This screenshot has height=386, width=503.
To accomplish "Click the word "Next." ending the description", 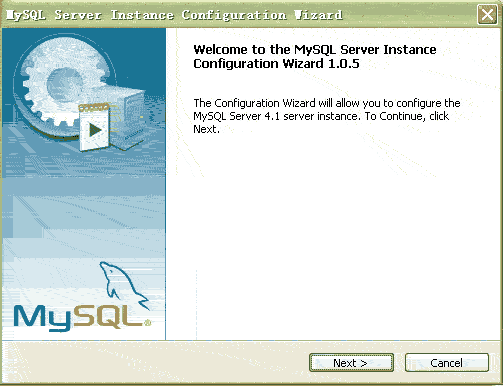I will pyautogui.click(x=206, y=129).
